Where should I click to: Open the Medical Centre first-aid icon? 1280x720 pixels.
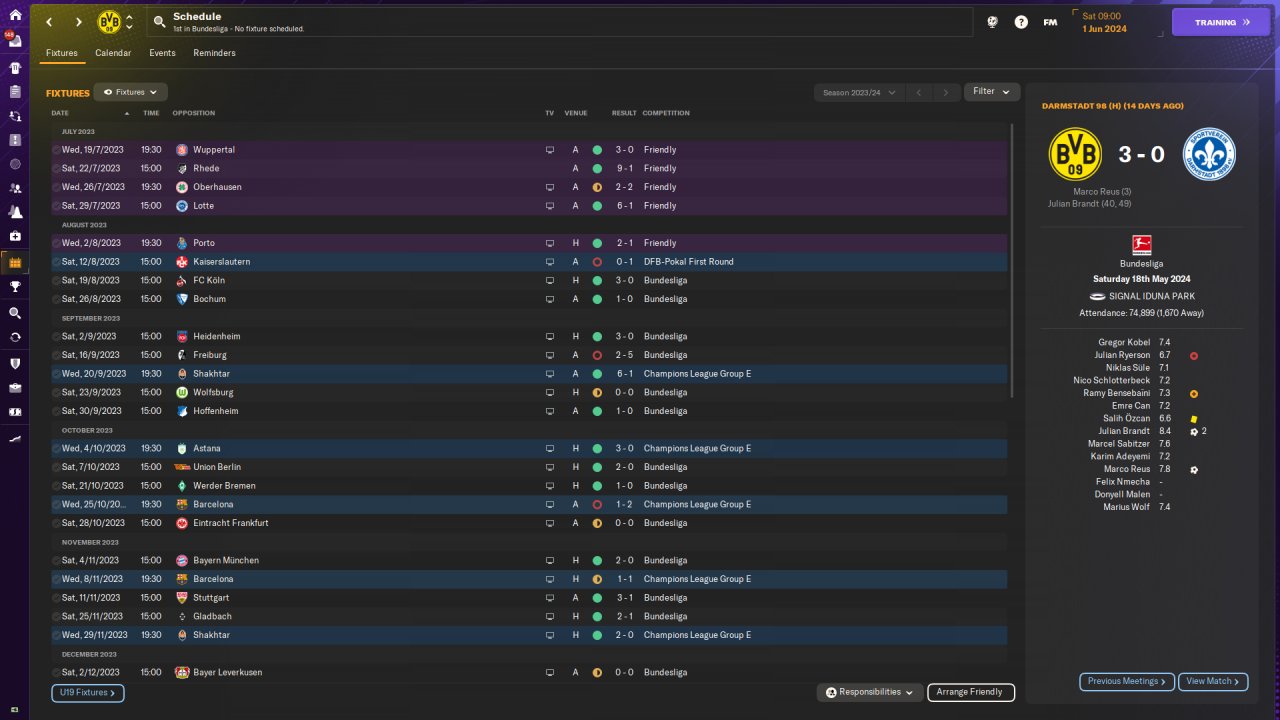14,236
